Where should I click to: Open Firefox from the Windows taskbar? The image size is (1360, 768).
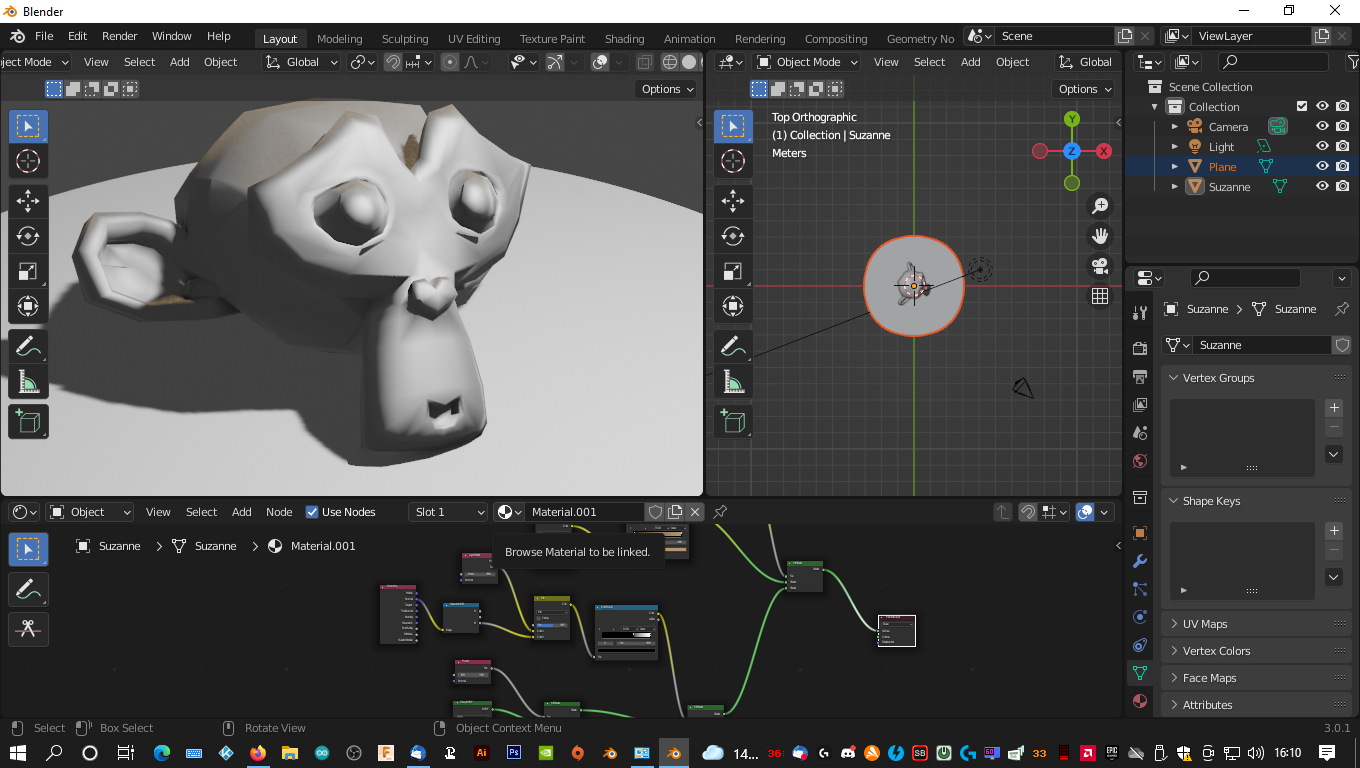[258, 753]
